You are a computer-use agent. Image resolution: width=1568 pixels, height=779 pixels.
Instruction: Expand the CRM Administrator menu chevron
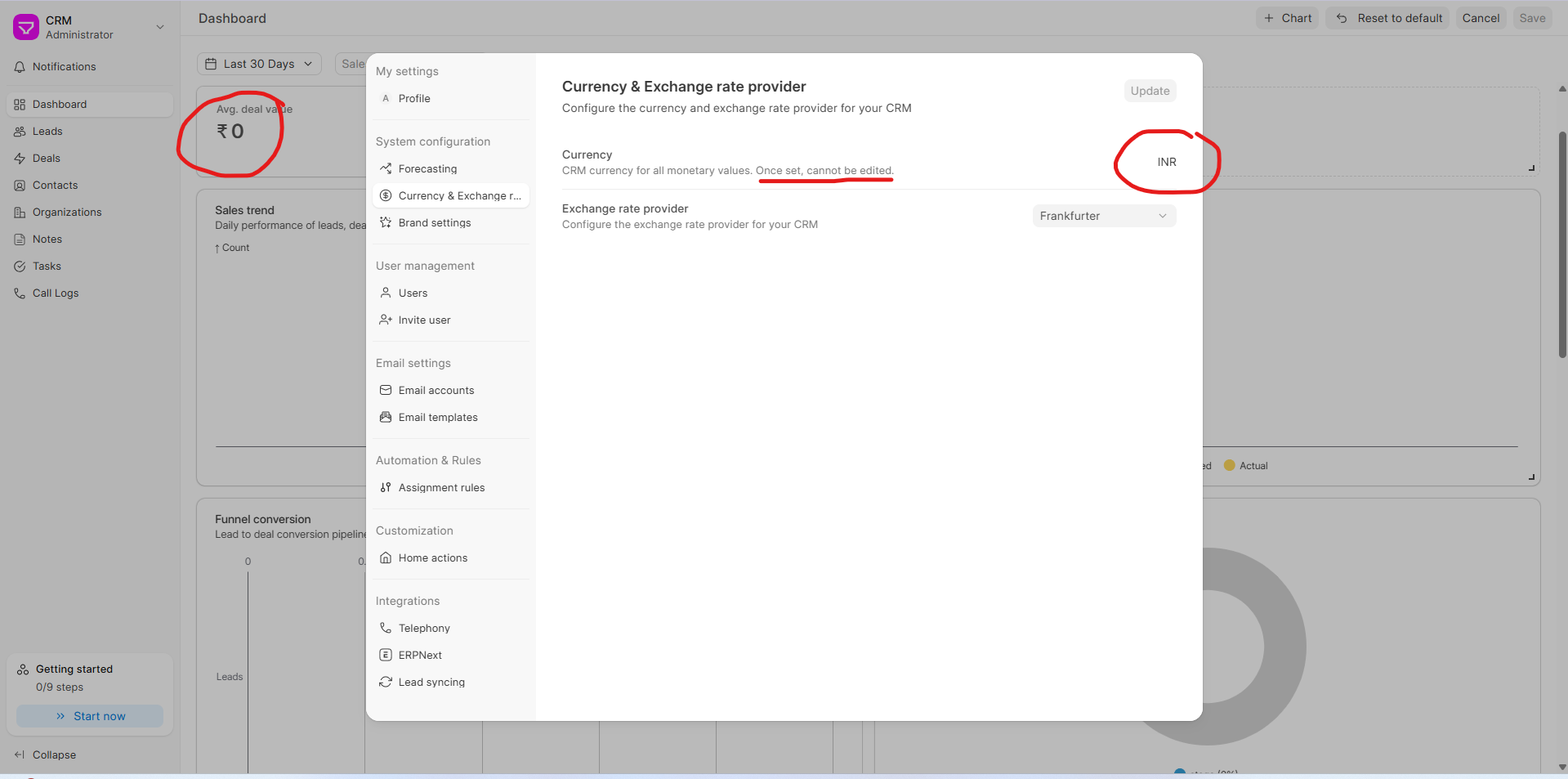(160, 27)
